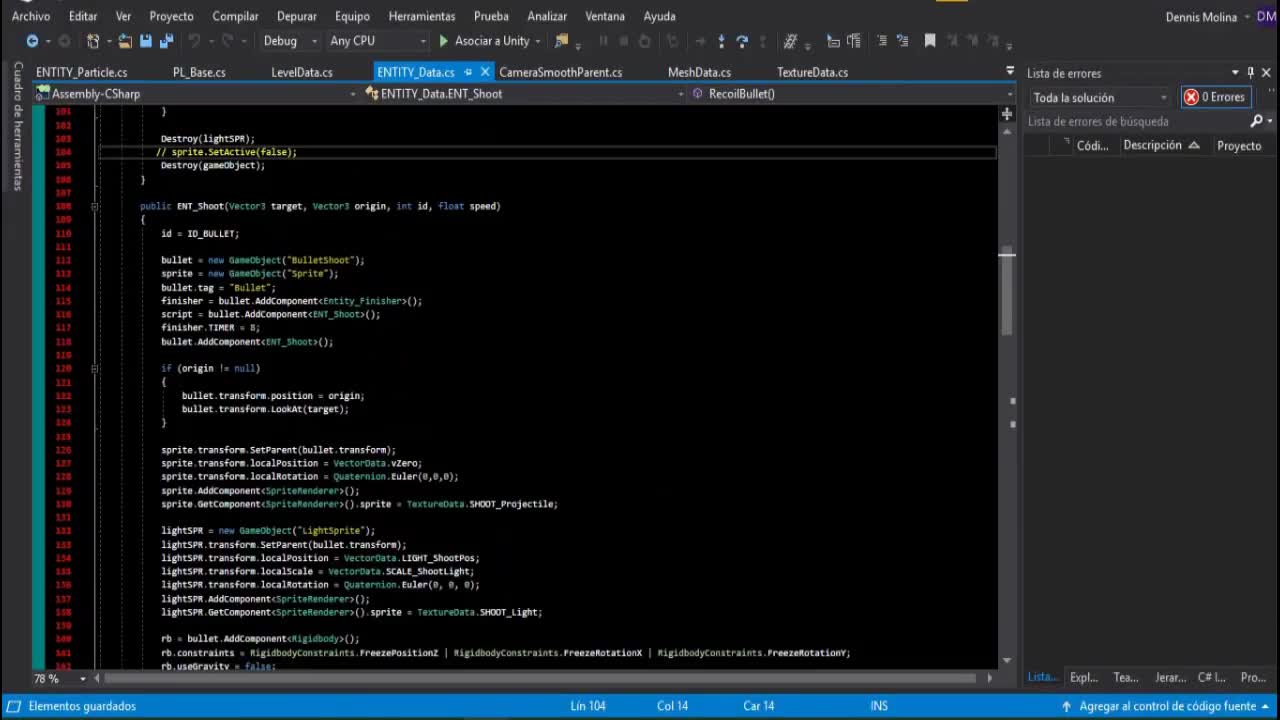This screenshot has width=1280, height=720.
Task: Open the 78% zoom level control
Action: (45, 678)
